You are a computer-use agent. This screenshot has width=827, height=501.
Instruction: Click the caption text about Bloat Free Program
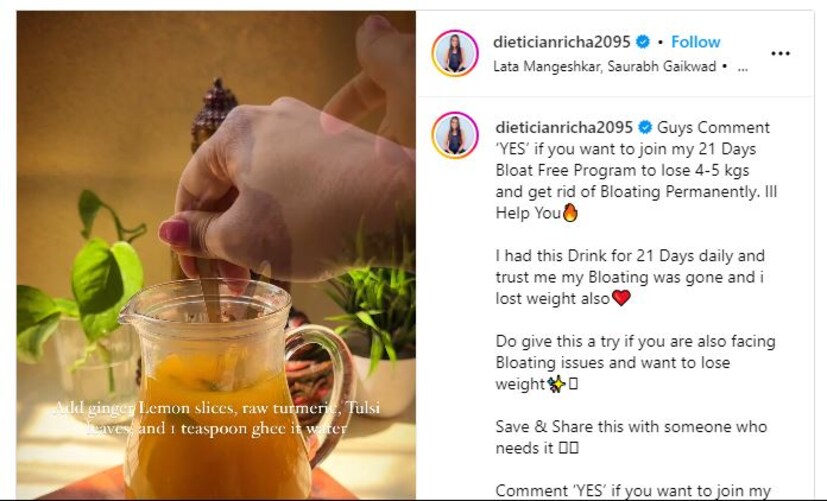tap(636, 170)
